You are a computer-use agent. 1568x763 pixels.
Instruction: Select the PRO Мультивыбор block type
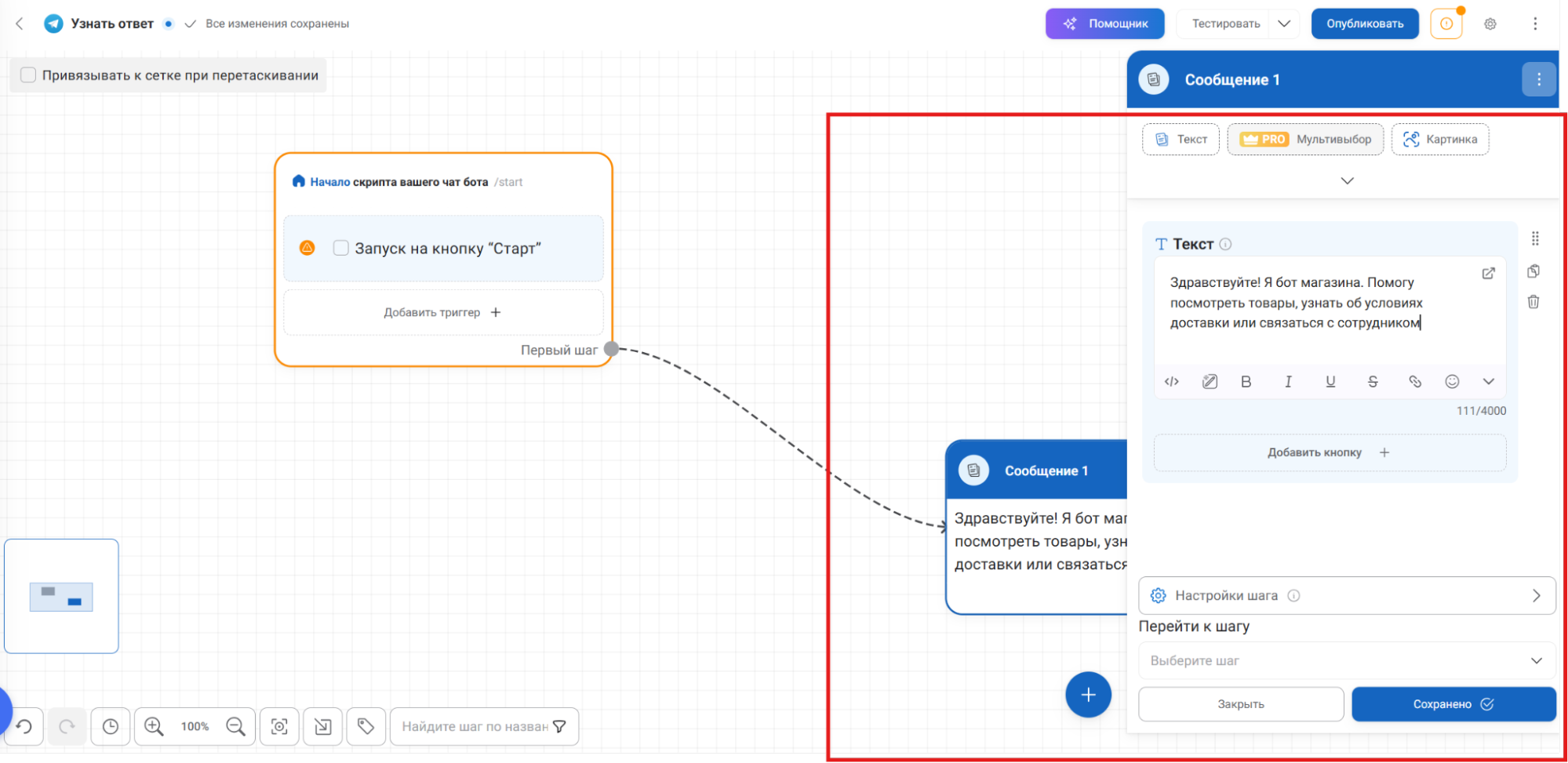point(1305,140)
